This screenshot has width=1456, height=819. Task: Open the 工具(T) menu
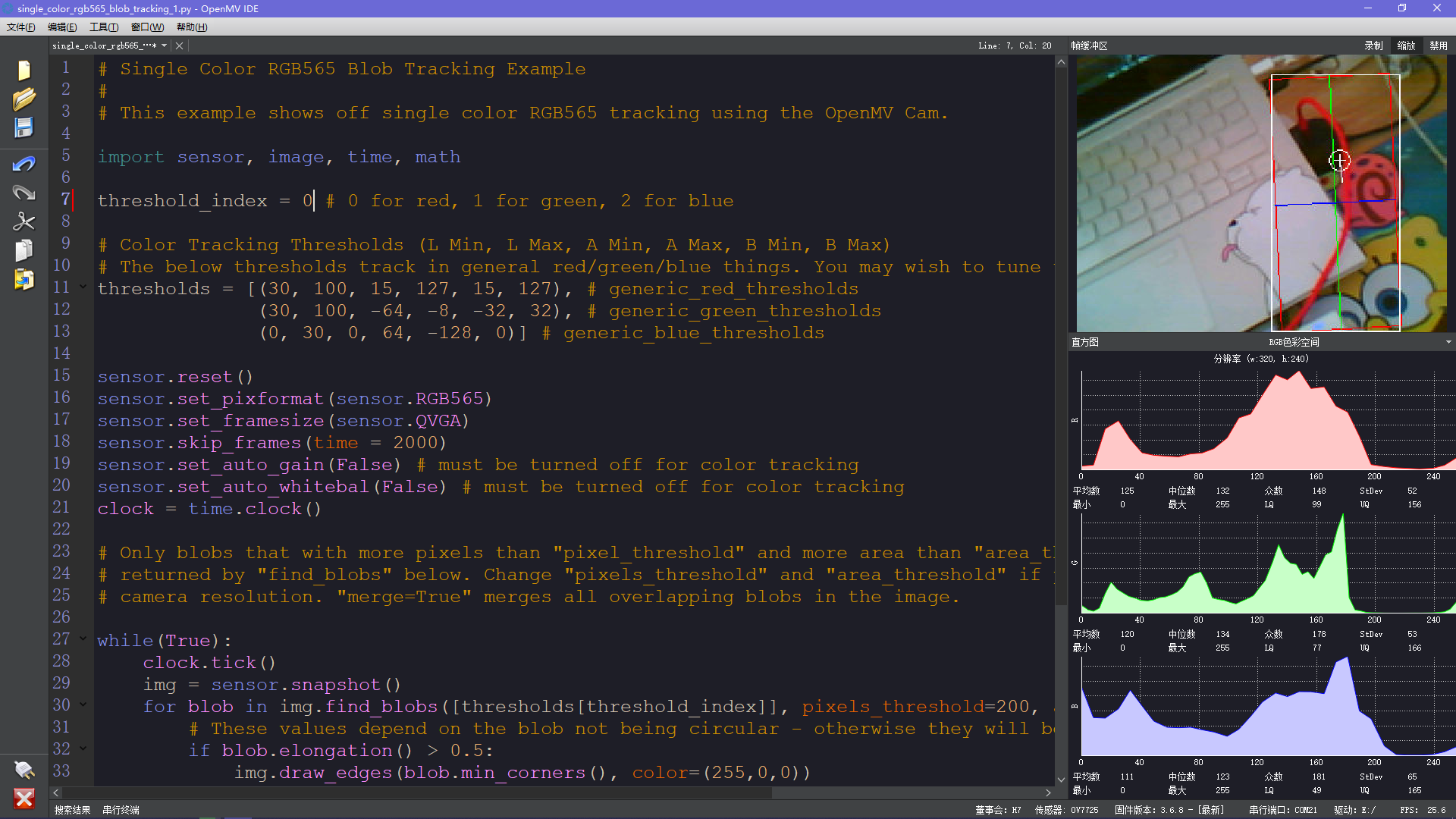point(104,27)
